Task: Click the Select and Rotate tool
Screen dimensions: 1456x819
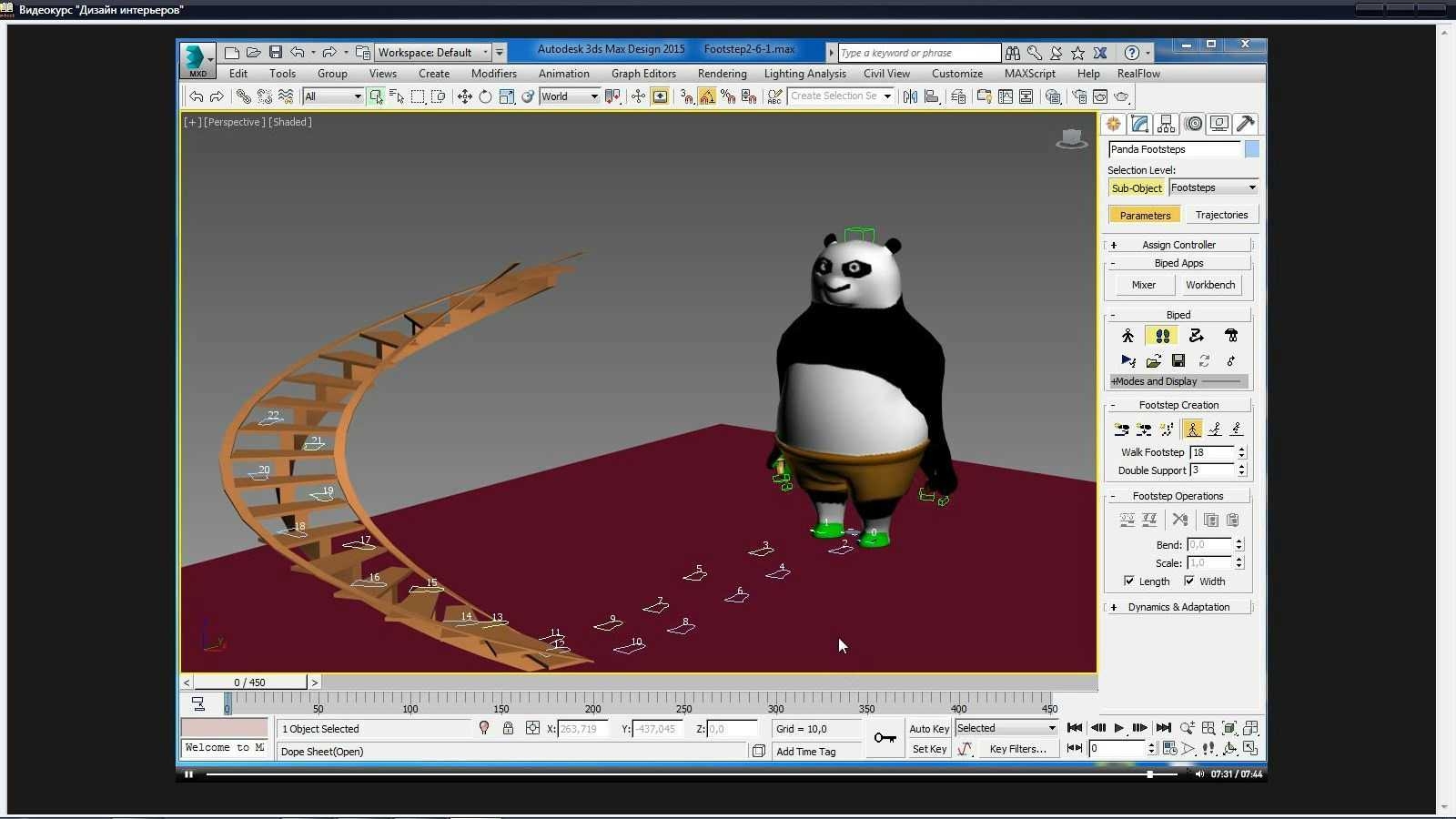Action: tap(485, 96)
